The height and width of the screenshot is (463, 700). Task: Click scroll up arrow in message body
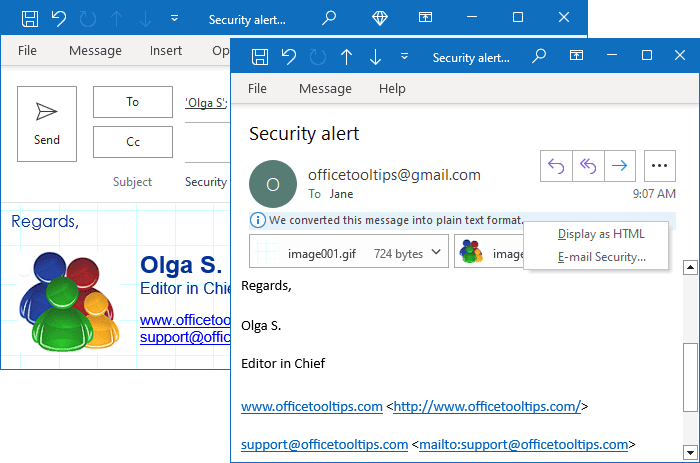pyautogui.click(x=690, y=267)
